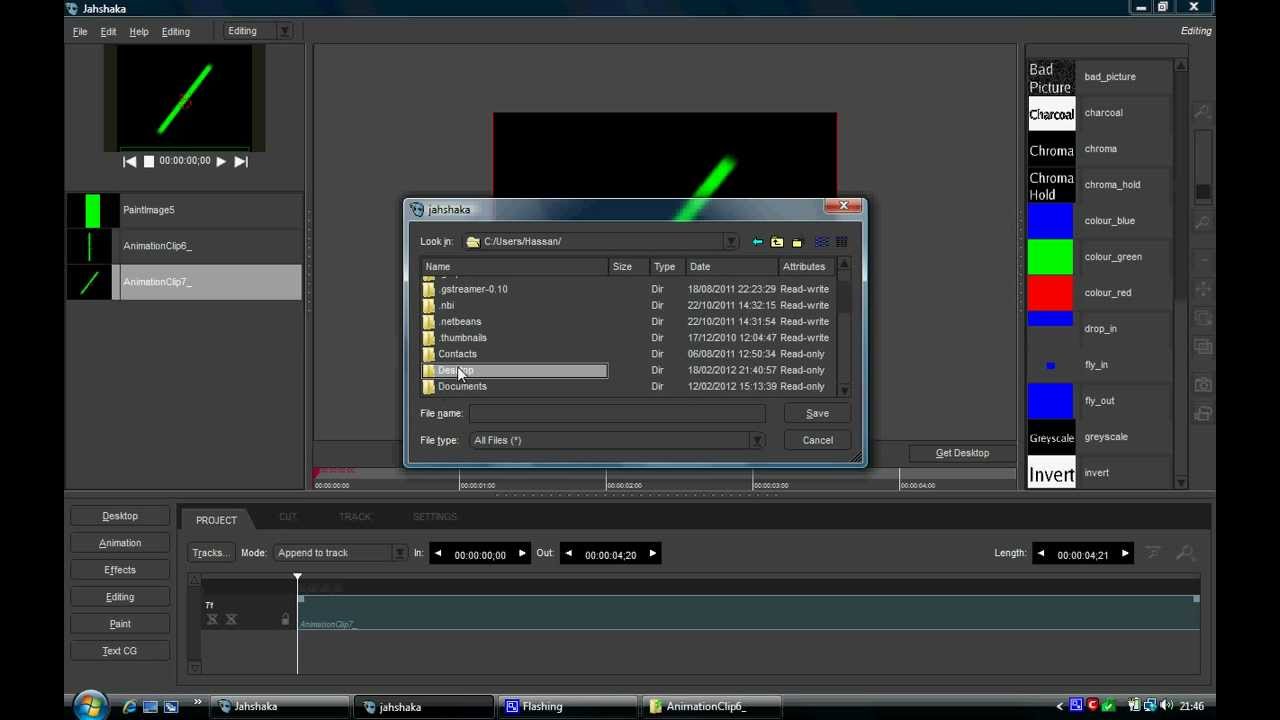Click the timeline magnifier icon near Length

[1185, 553]
